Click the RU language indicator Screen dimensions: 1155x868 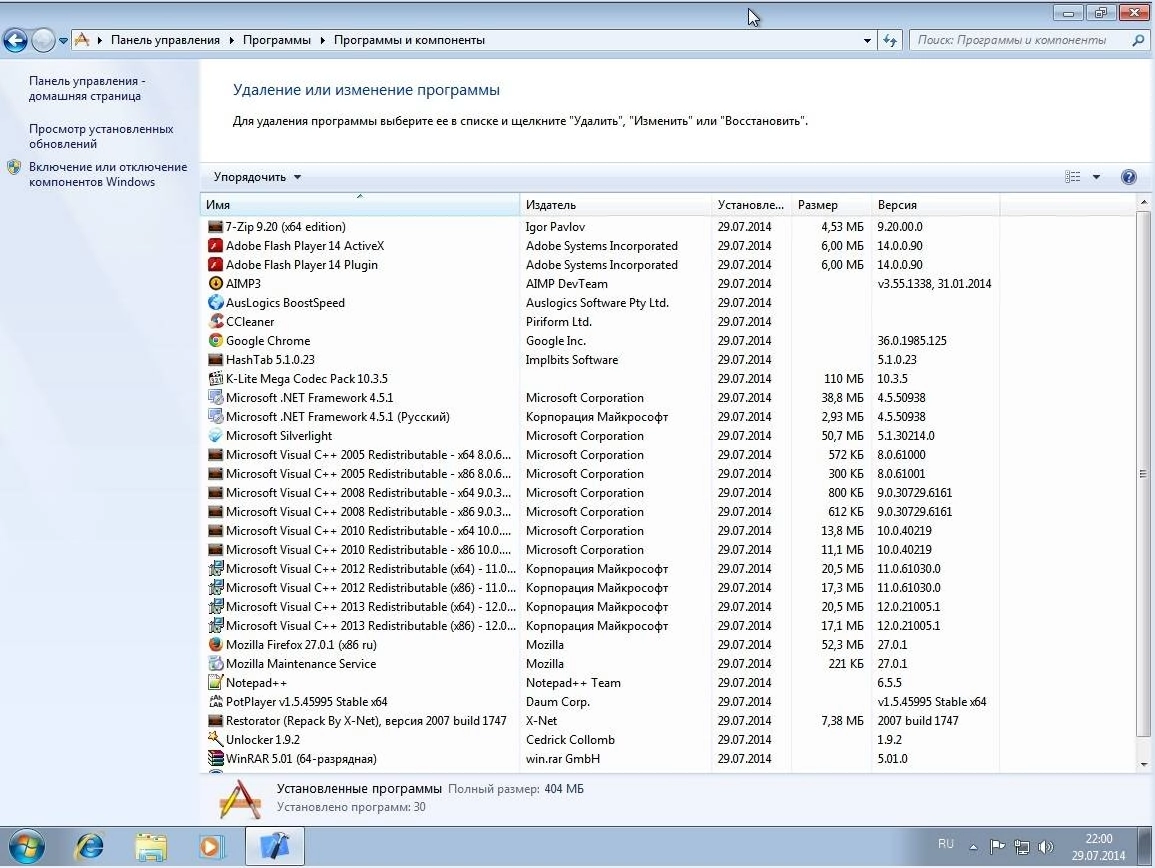(x=946, y=844)
